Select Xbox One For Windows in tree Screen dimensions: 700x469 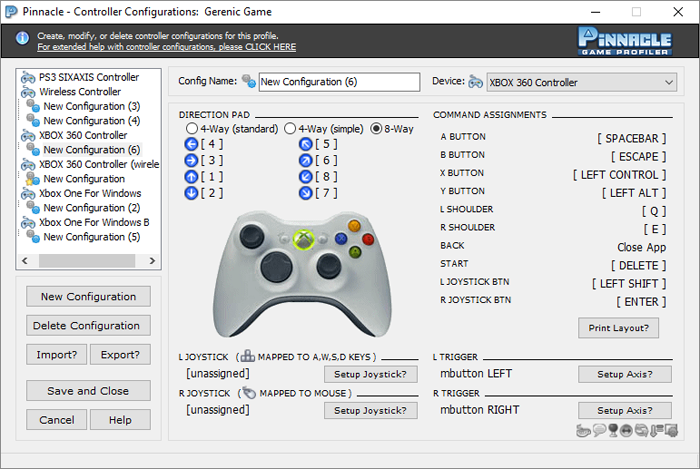90,193
